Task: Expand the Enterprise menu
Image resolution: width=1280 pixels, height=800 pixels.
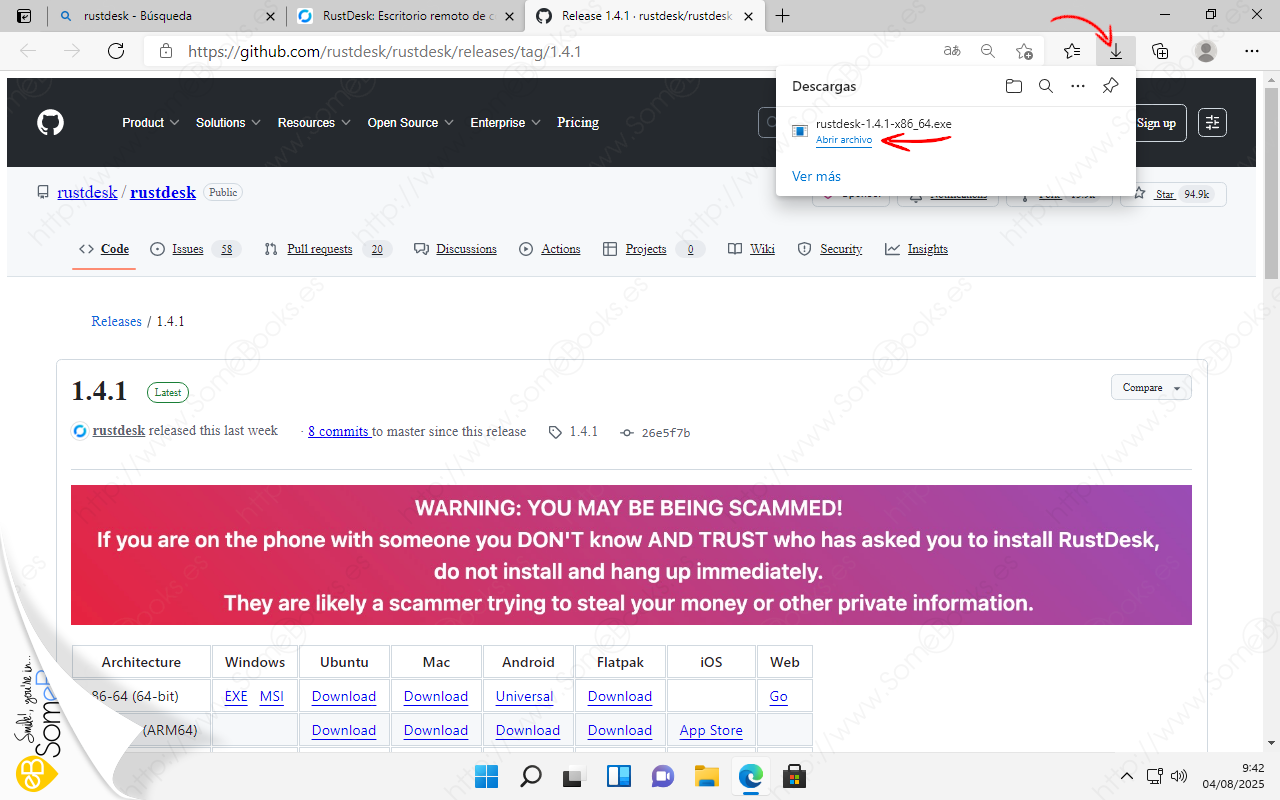Action: tap(505, 123)
